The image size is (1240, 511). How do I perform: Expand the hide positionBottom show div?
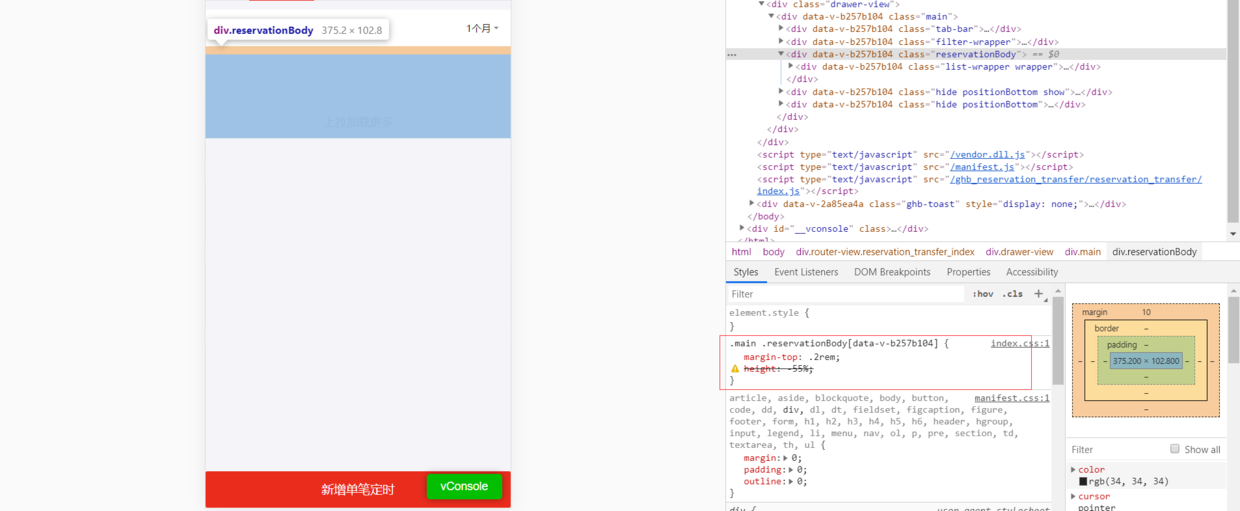[781, 92]
